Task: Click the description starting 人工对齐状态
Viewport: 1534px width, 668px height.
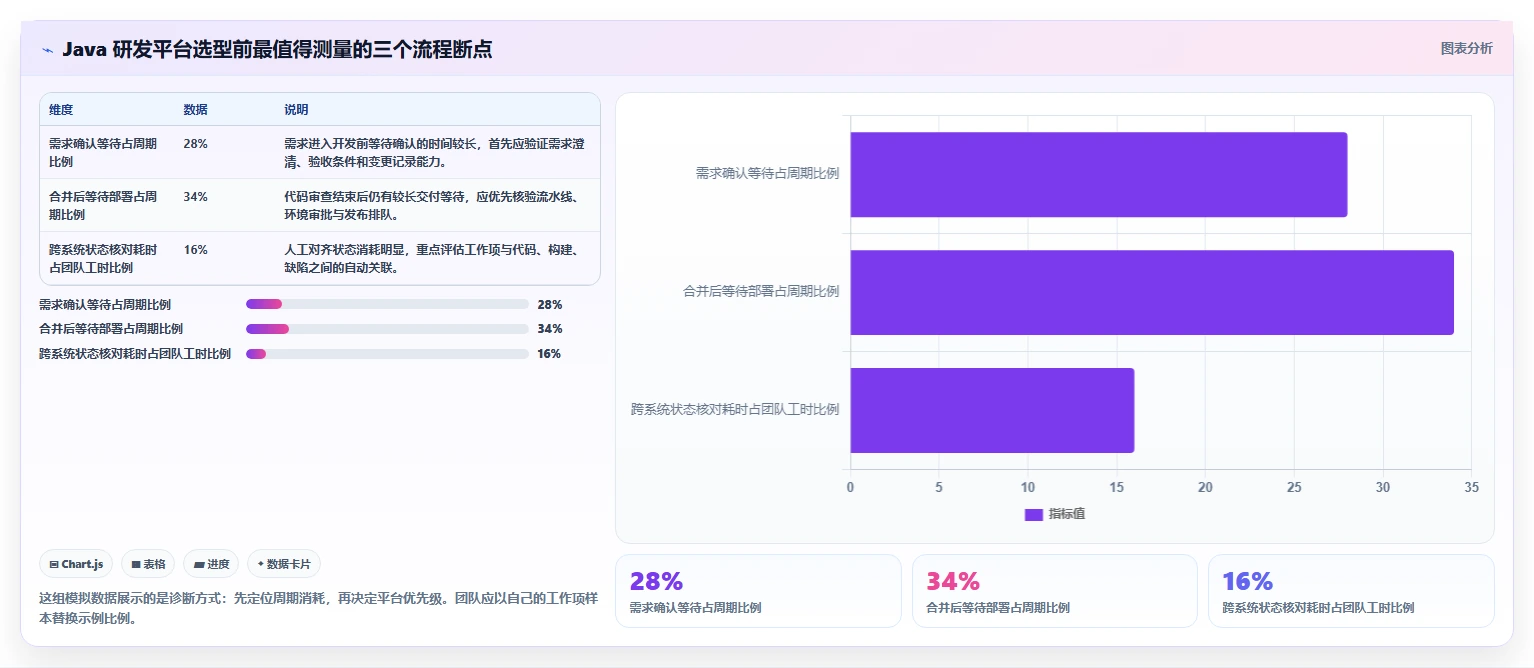Action: 435,258
